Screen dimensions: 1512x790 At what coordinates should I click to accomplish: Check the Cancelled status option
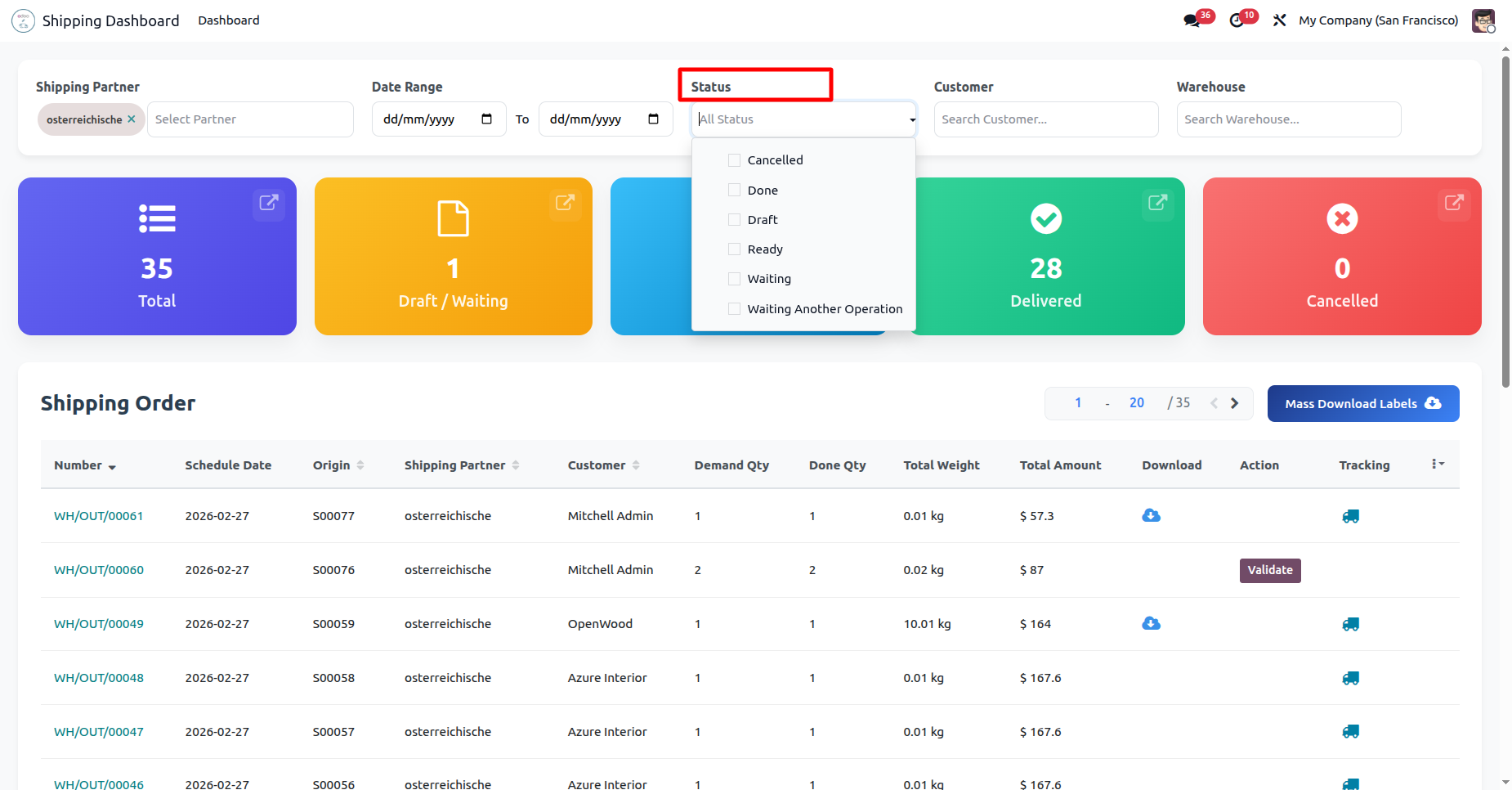(734, 160)
